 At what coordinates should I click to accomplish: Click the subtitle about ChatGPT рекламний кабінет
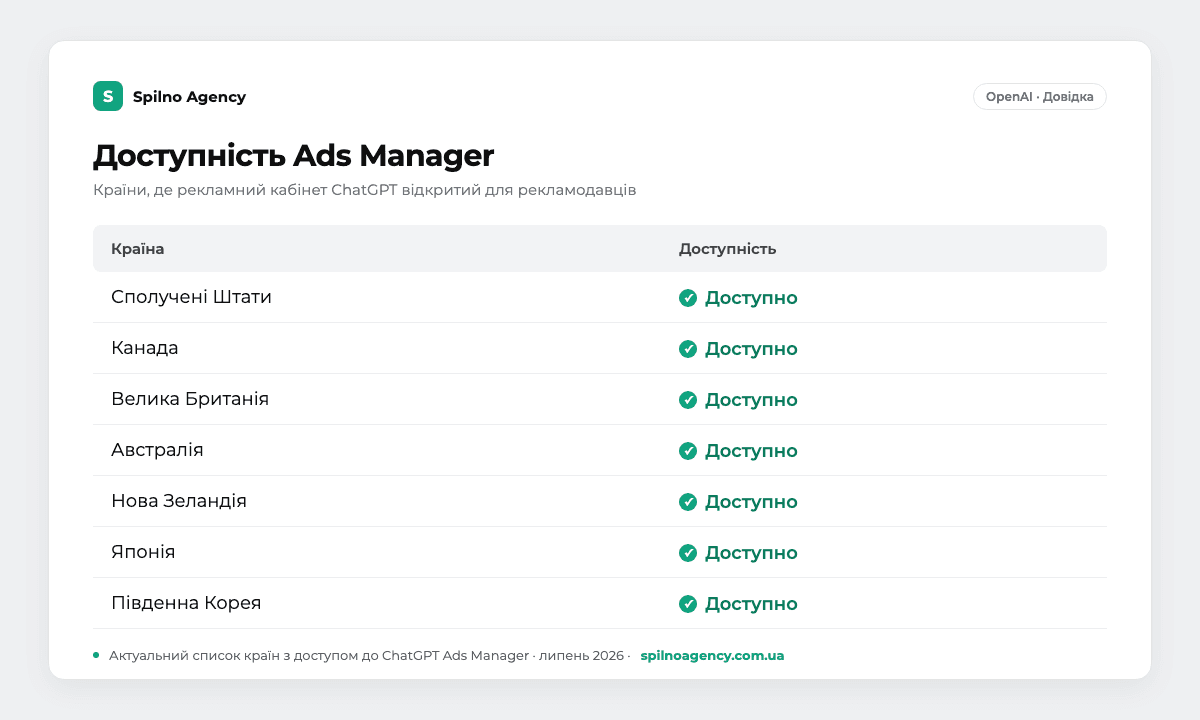click(364, 190)
